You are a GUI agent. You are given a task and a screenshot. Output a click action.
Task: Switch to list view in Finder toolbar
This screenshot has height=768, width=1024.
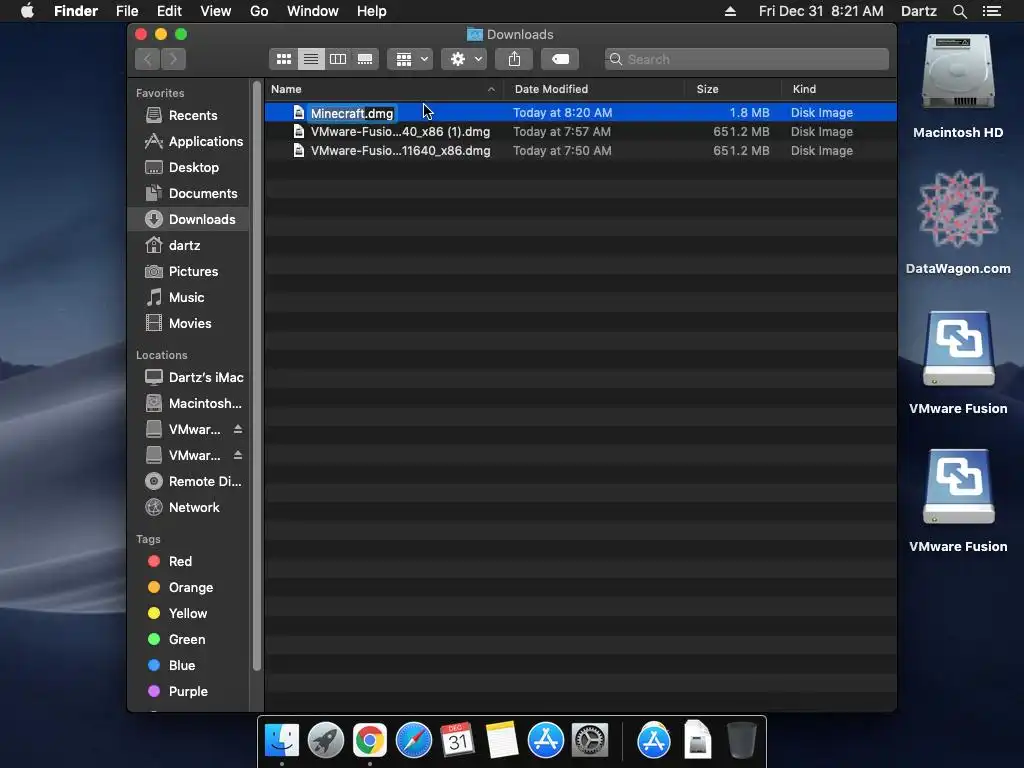pyautogui.click(x=311, y=59)
